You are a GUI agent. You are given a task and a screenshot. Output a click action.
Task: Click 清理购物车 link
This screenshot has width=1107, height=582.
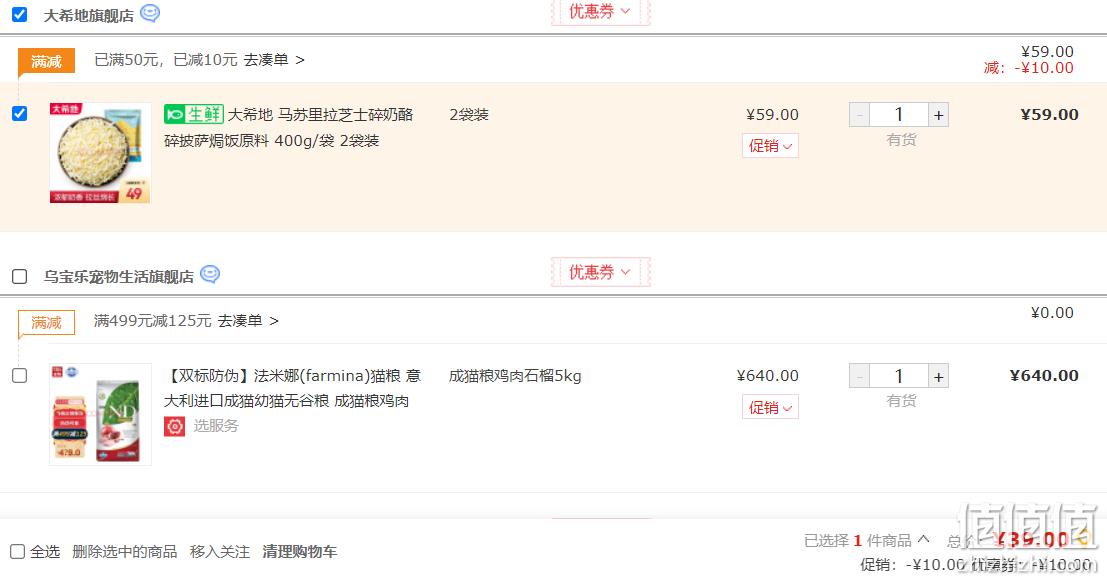299,552
